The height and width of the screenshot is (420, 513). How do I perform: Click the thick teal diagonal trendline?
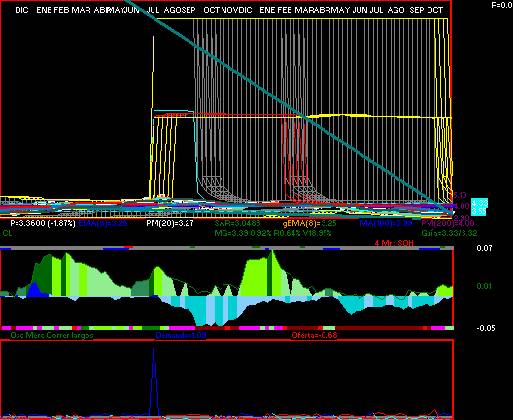(x=290, y=107)
